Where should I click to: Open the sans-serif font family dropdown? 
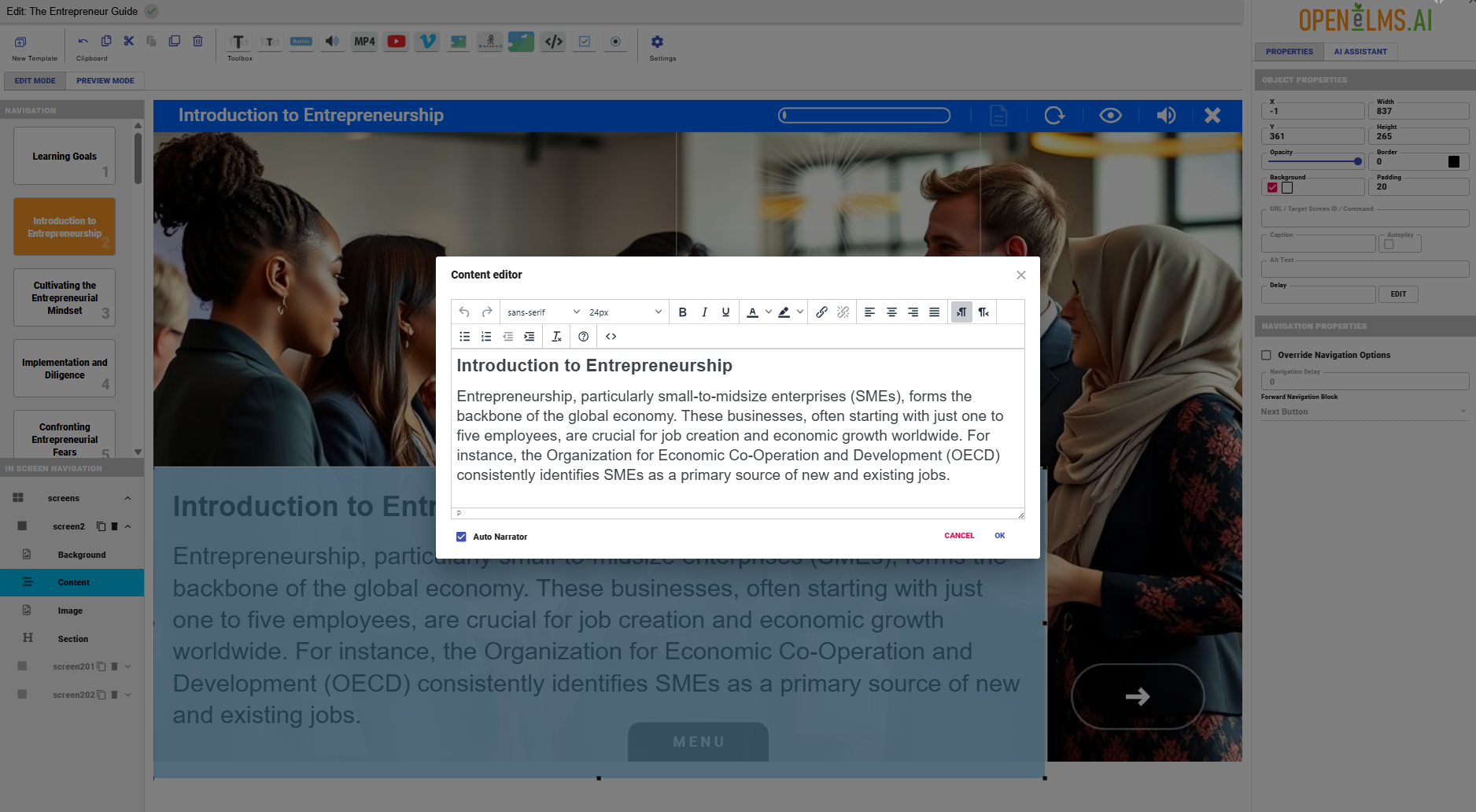pos(543,312)
